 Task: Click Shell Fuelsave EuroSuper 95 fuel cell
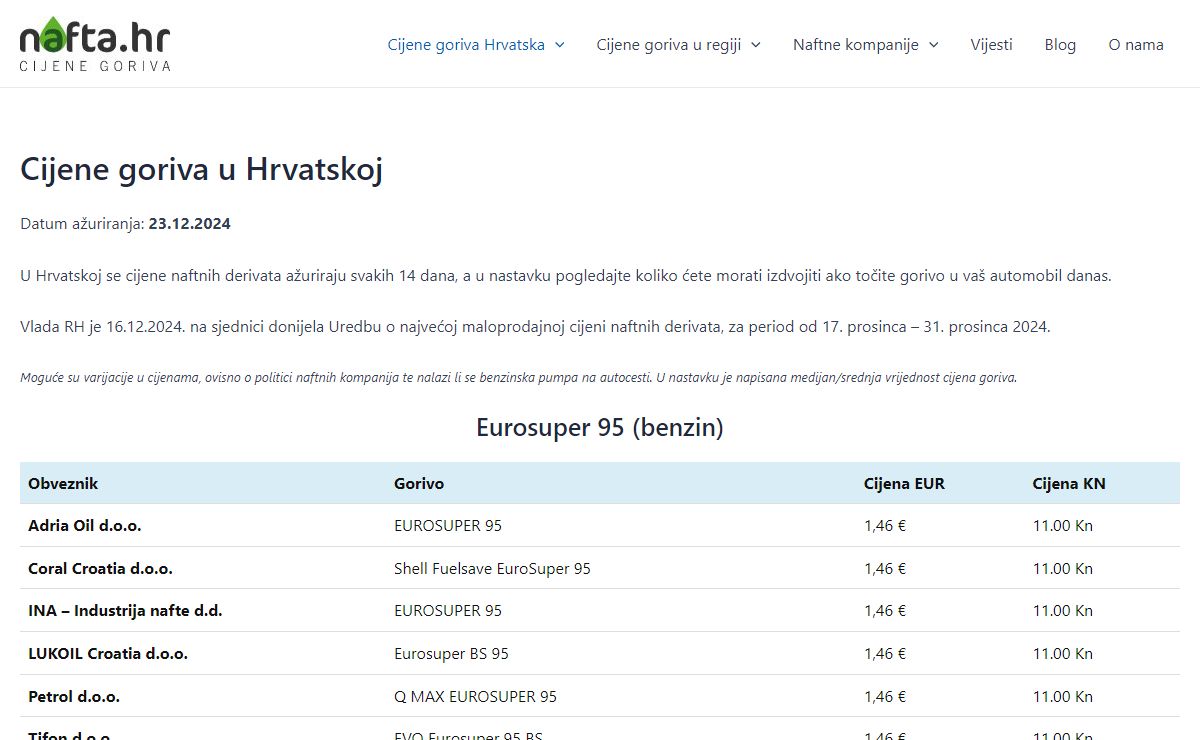click(492, 569)
